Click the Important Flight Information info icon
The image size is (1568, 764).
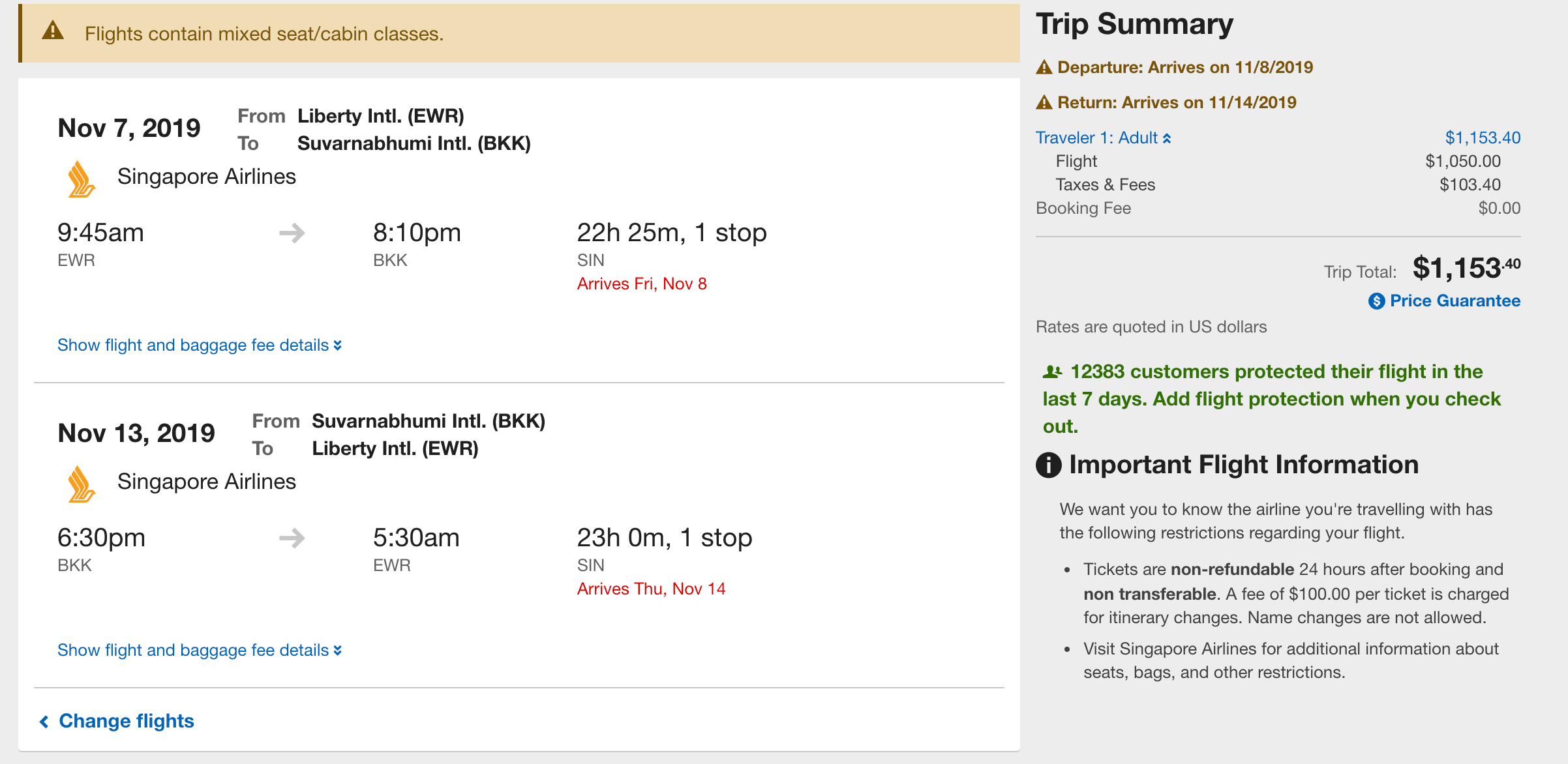point(1049,465)
